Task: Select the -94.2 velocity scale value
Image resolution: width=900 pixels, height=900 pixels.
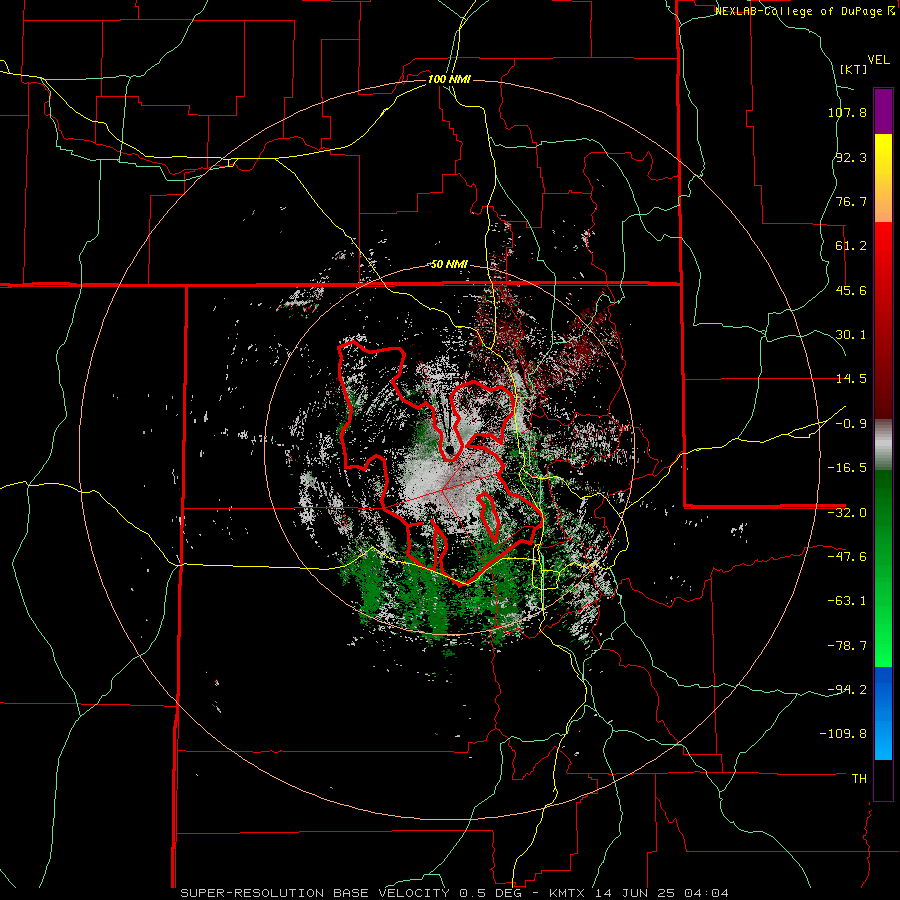Action: click(x=847, y=689)
